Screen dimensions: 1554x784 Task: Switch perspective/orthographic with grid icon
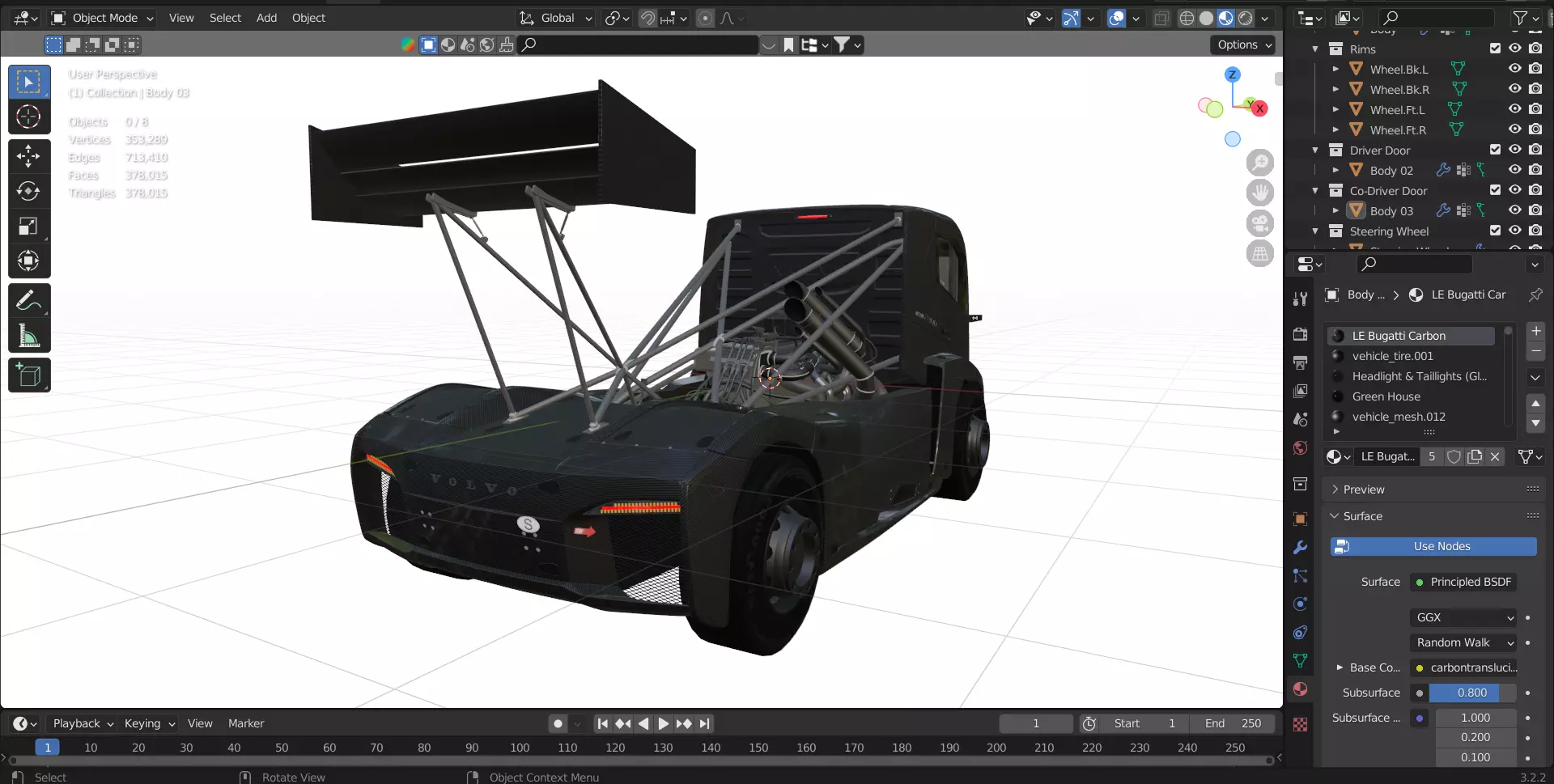tap(1260, 254)
